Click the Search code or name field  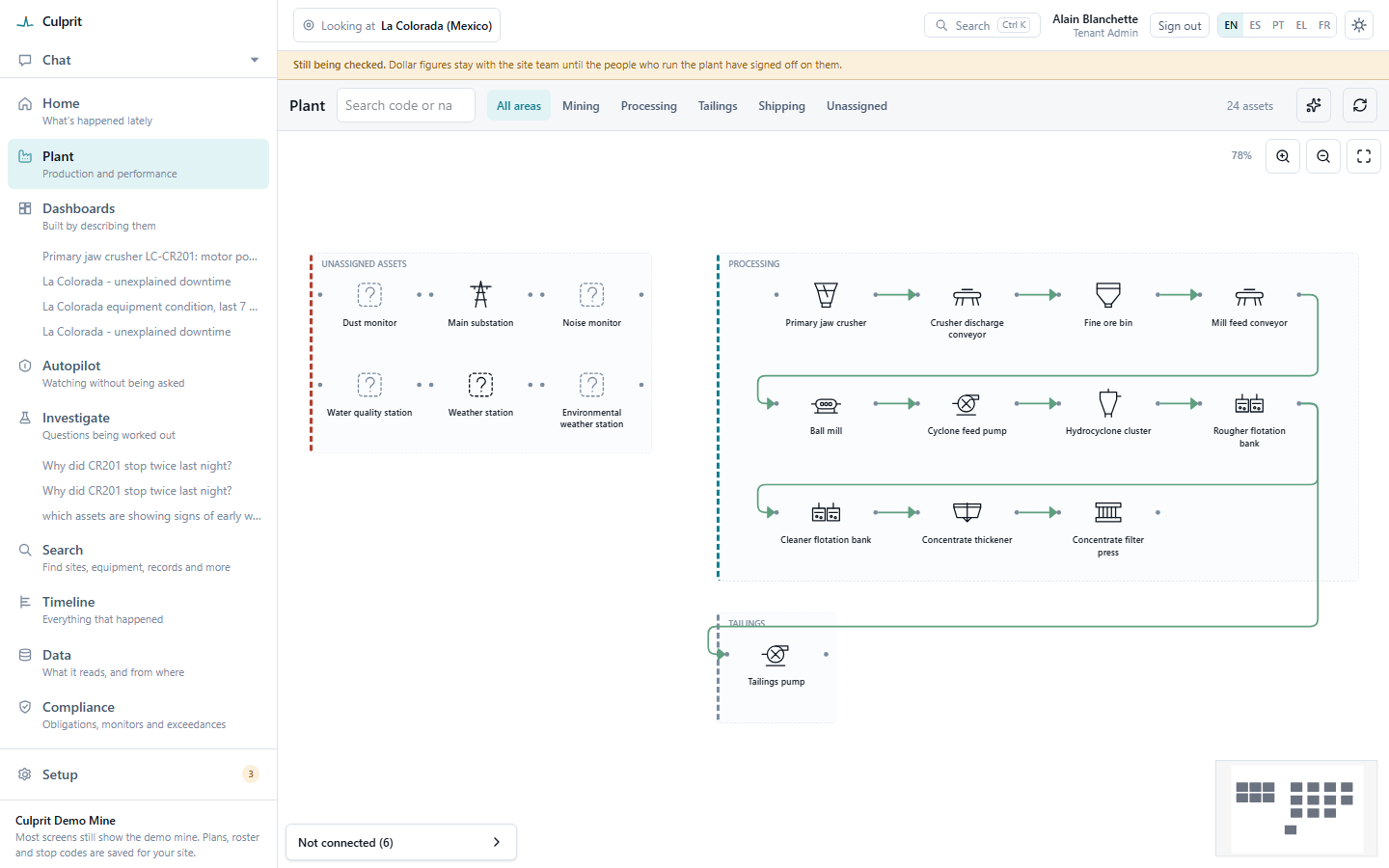(405, 105)
